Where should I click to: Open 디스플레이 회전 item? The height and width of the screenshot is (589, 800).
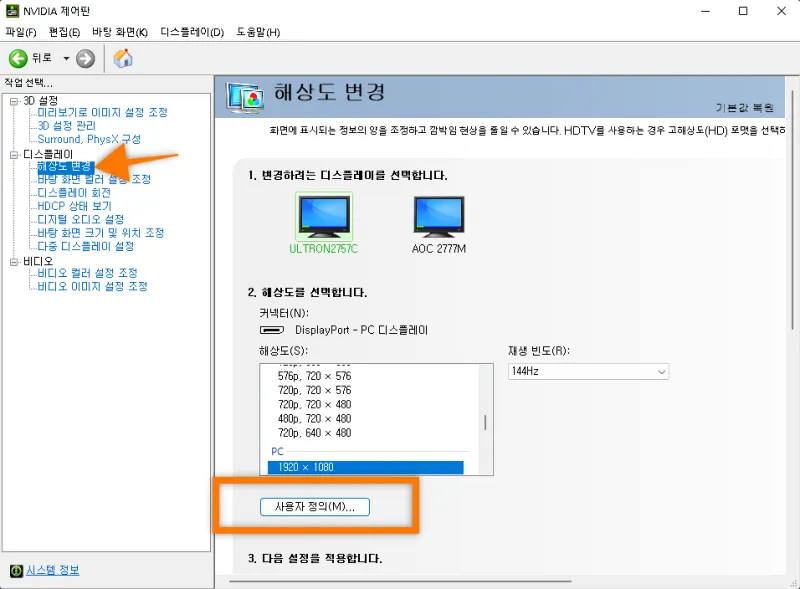[x=74, y=192]
